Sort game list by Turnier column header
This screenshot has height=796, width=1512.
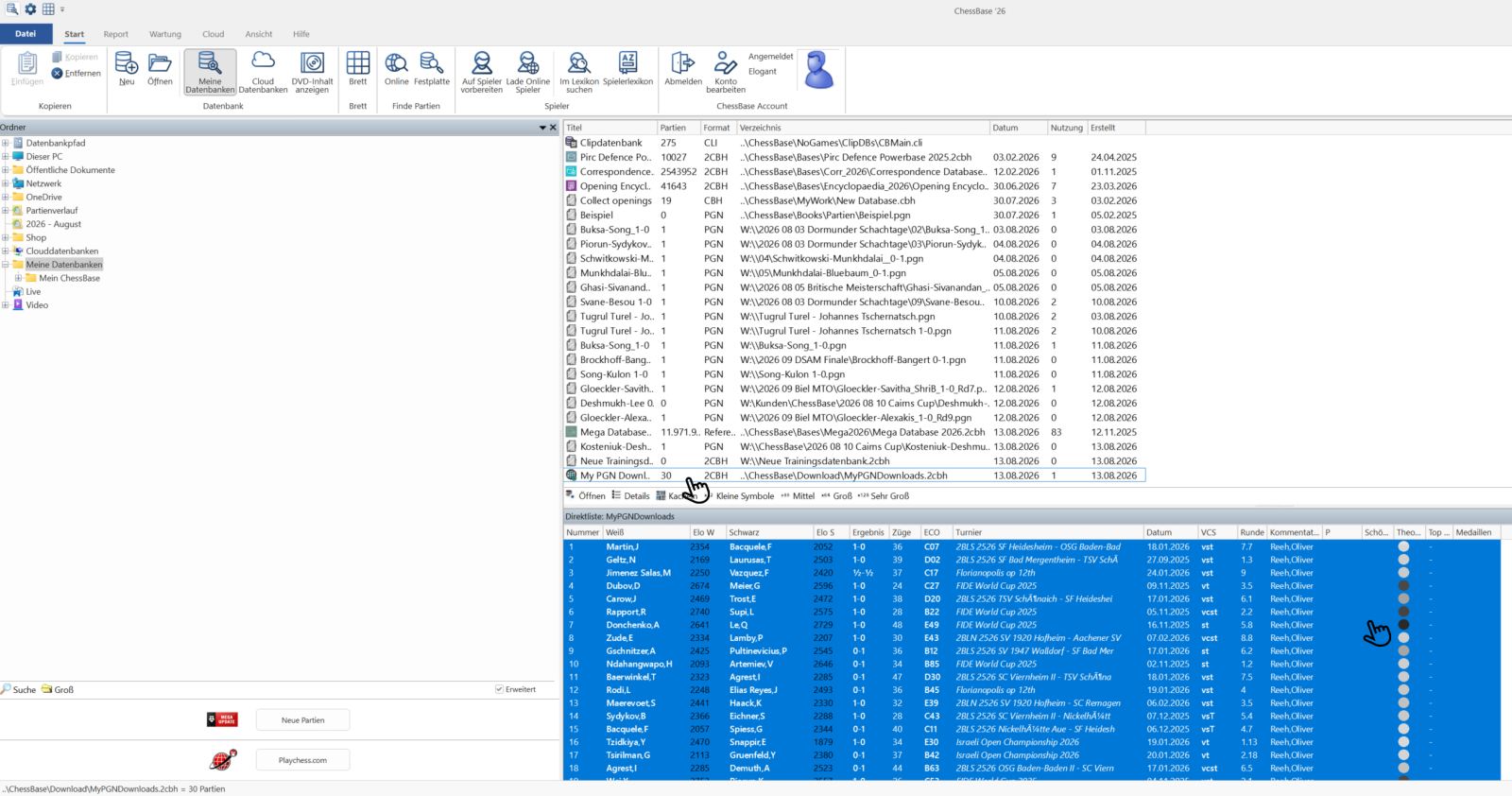point(1048,532)
